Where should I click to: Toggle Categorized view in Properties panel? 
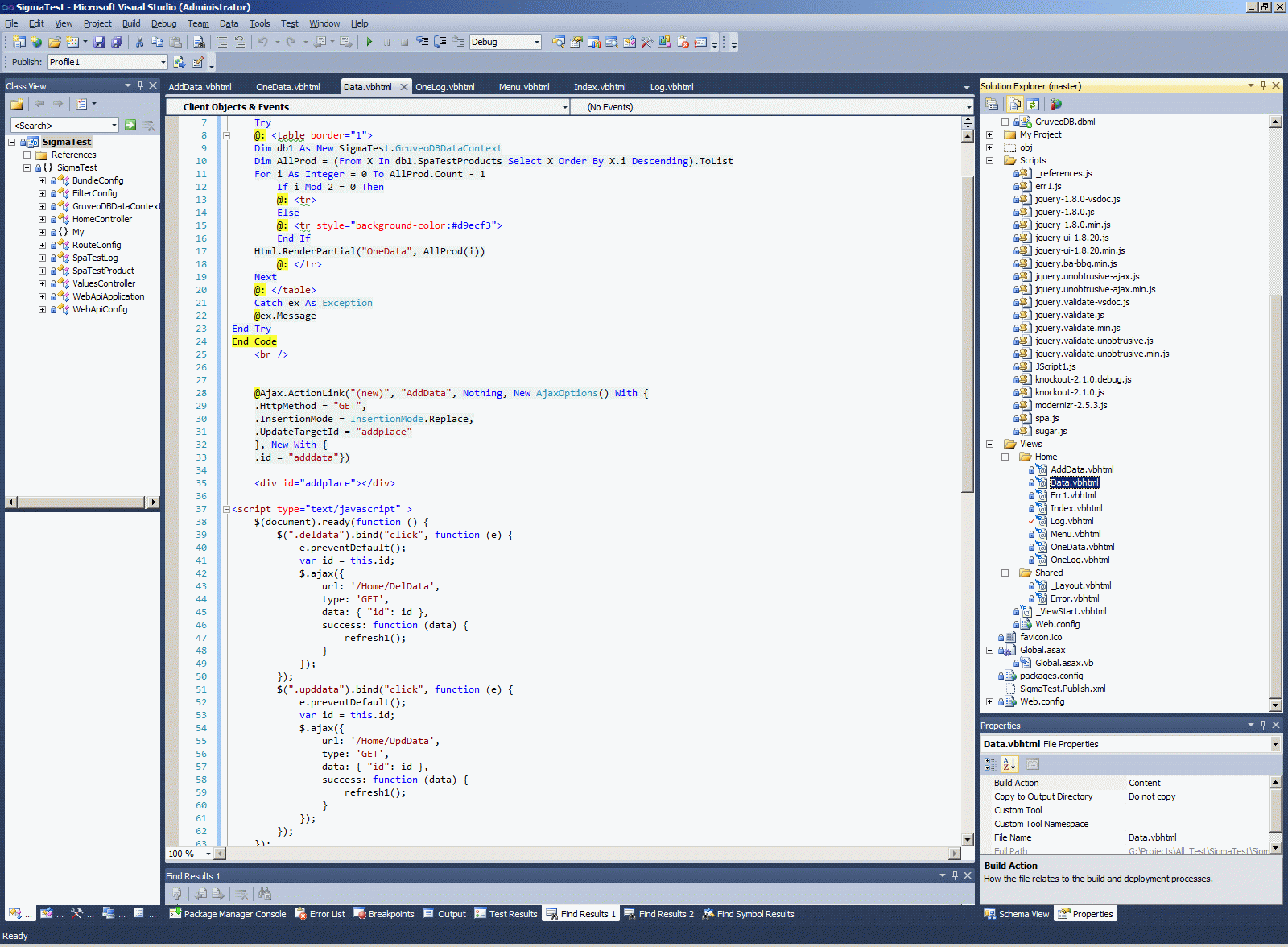tap(991, 764)
